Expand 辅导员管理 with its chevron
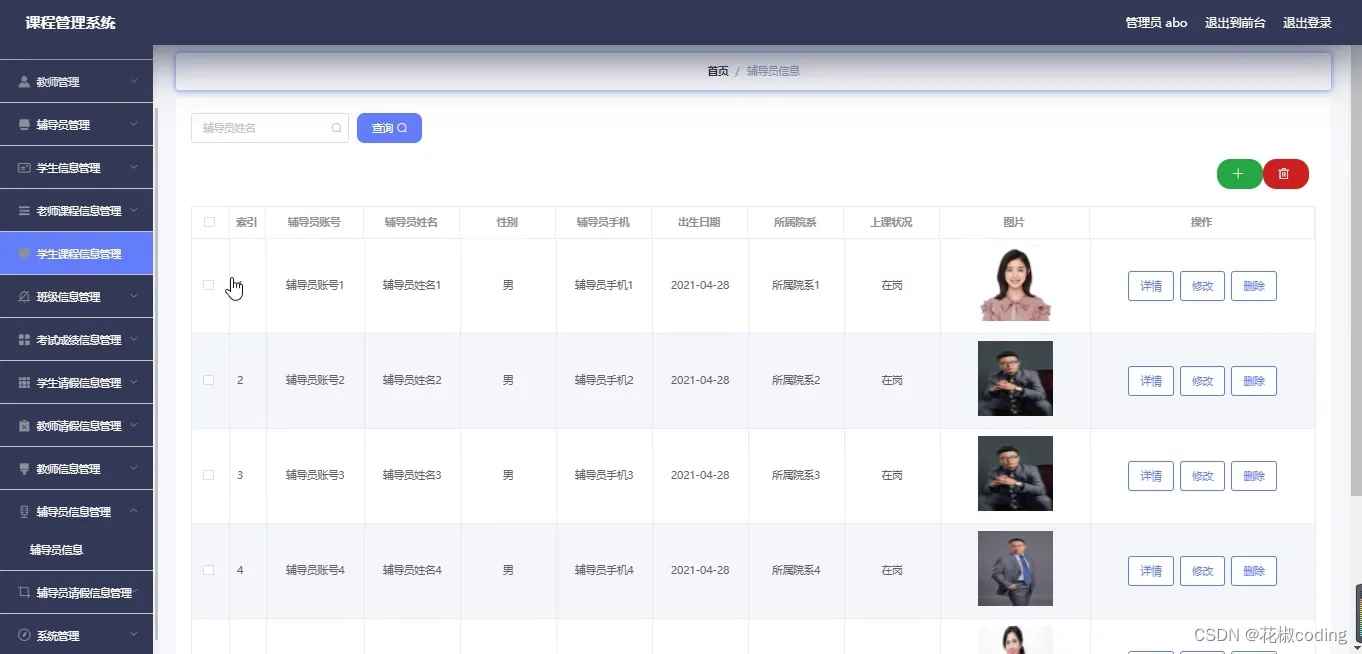The height and width of the screenshot is (654, 1362). click(134, 125)
